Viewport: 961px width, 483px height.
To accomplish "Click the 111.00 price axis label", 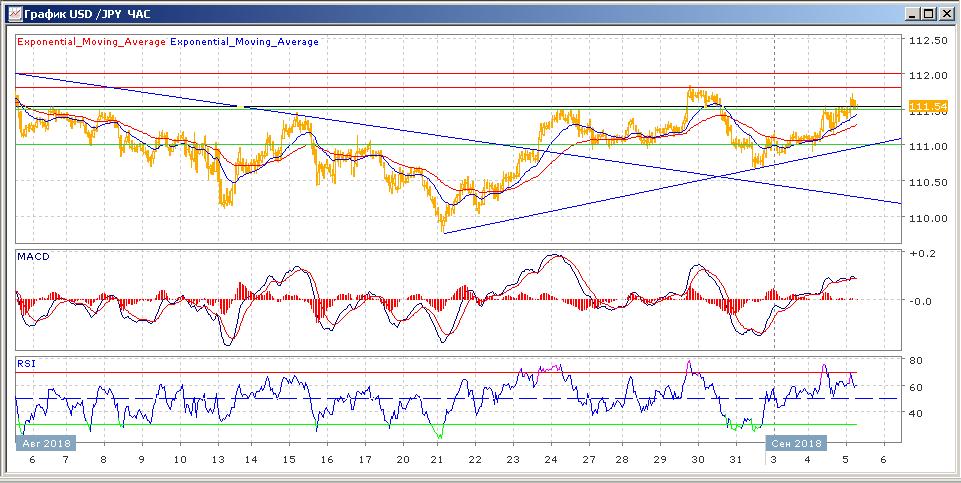I will 928,146.
